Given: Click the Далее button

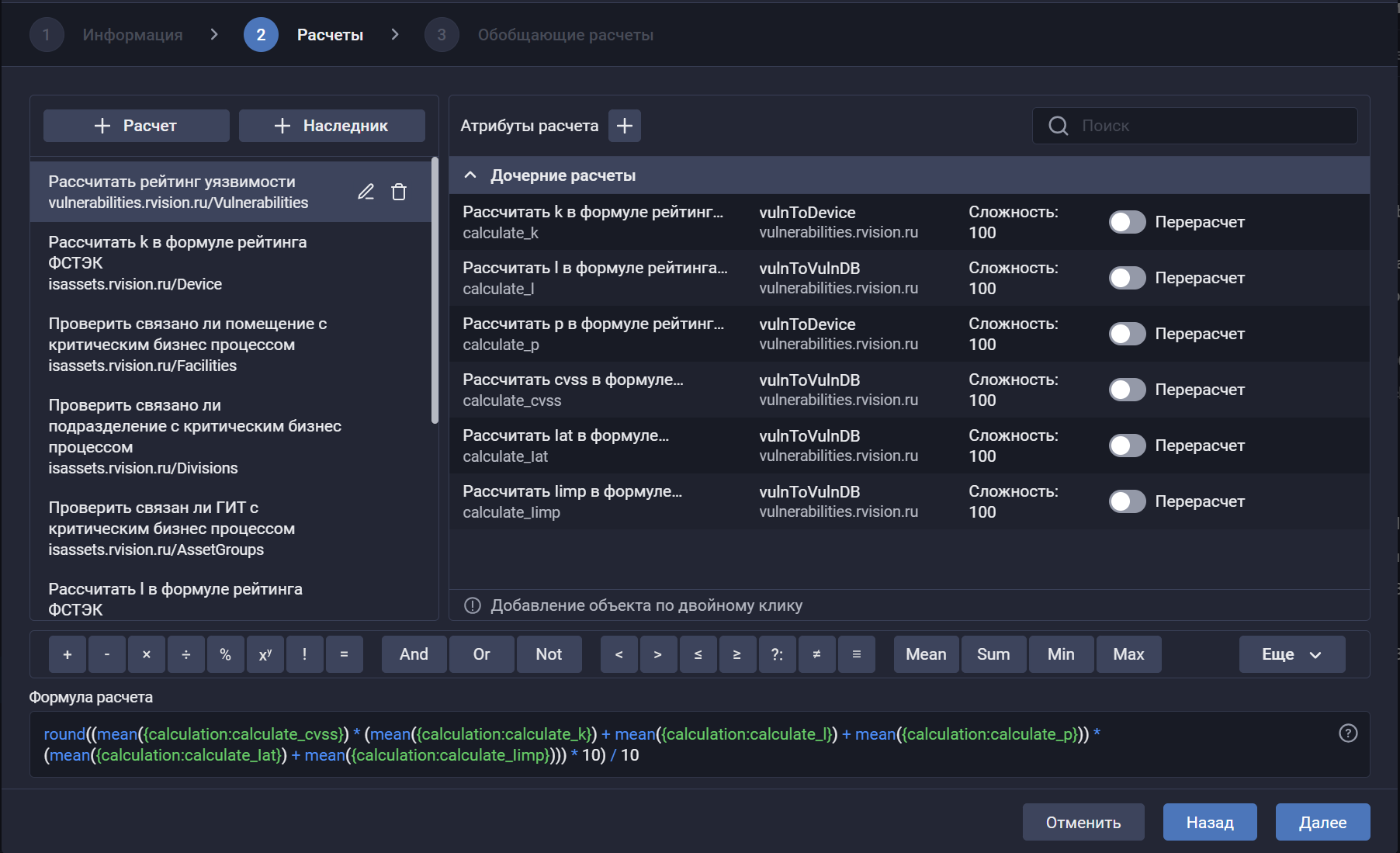Looking at the screenshot, I should pyautogui.click(x=1322, y=822).
